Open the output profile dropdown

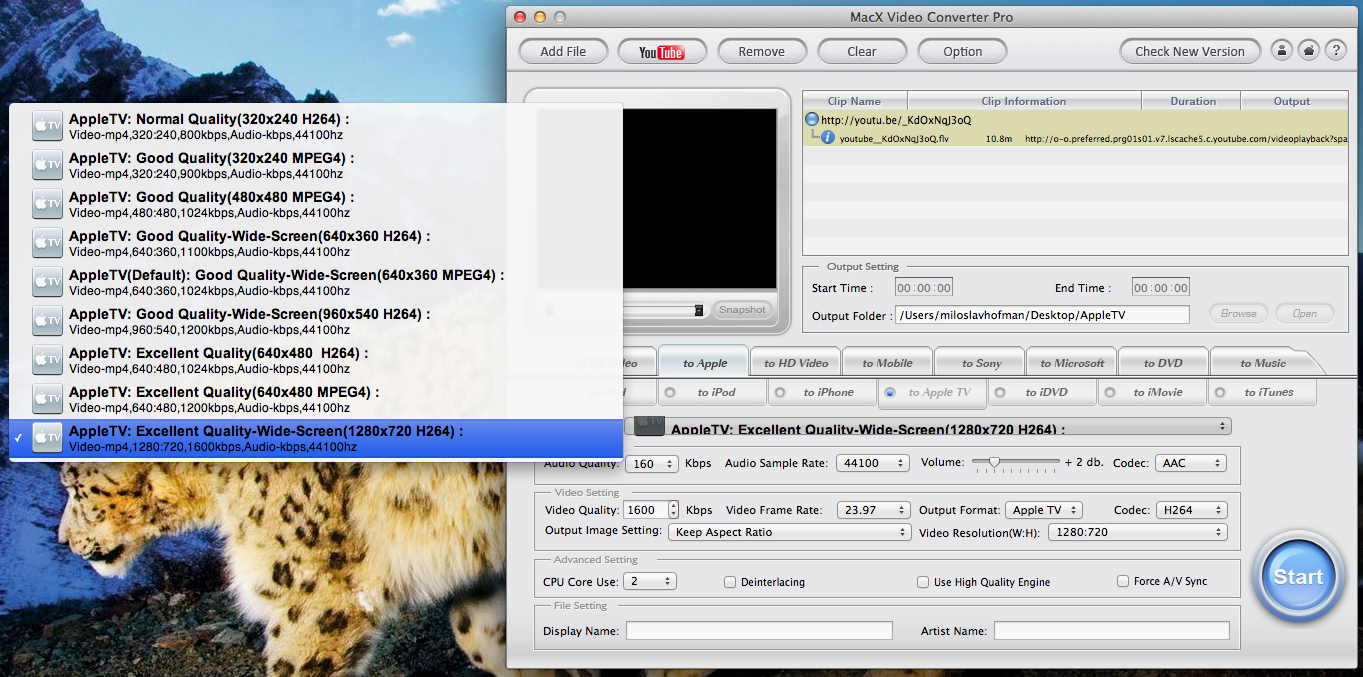(927, 427)
